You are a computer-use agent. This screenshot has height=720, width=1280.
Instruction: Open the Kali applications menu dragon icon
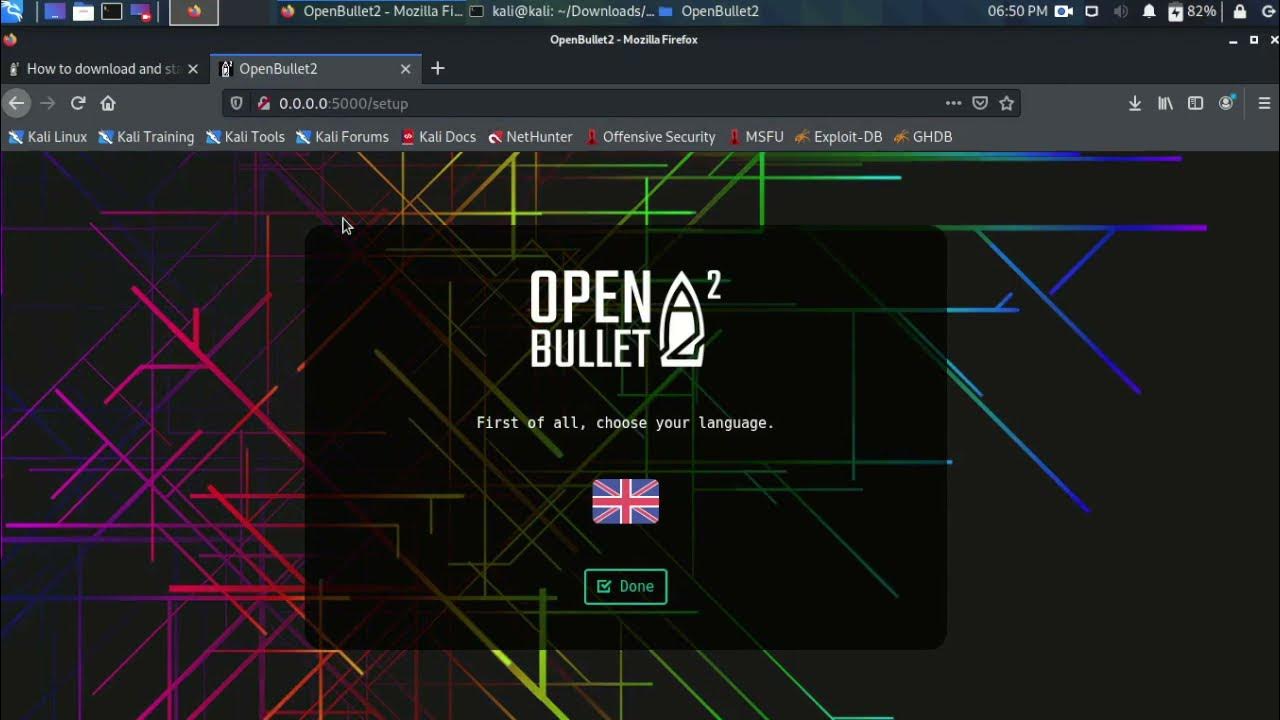pos(12,11)
